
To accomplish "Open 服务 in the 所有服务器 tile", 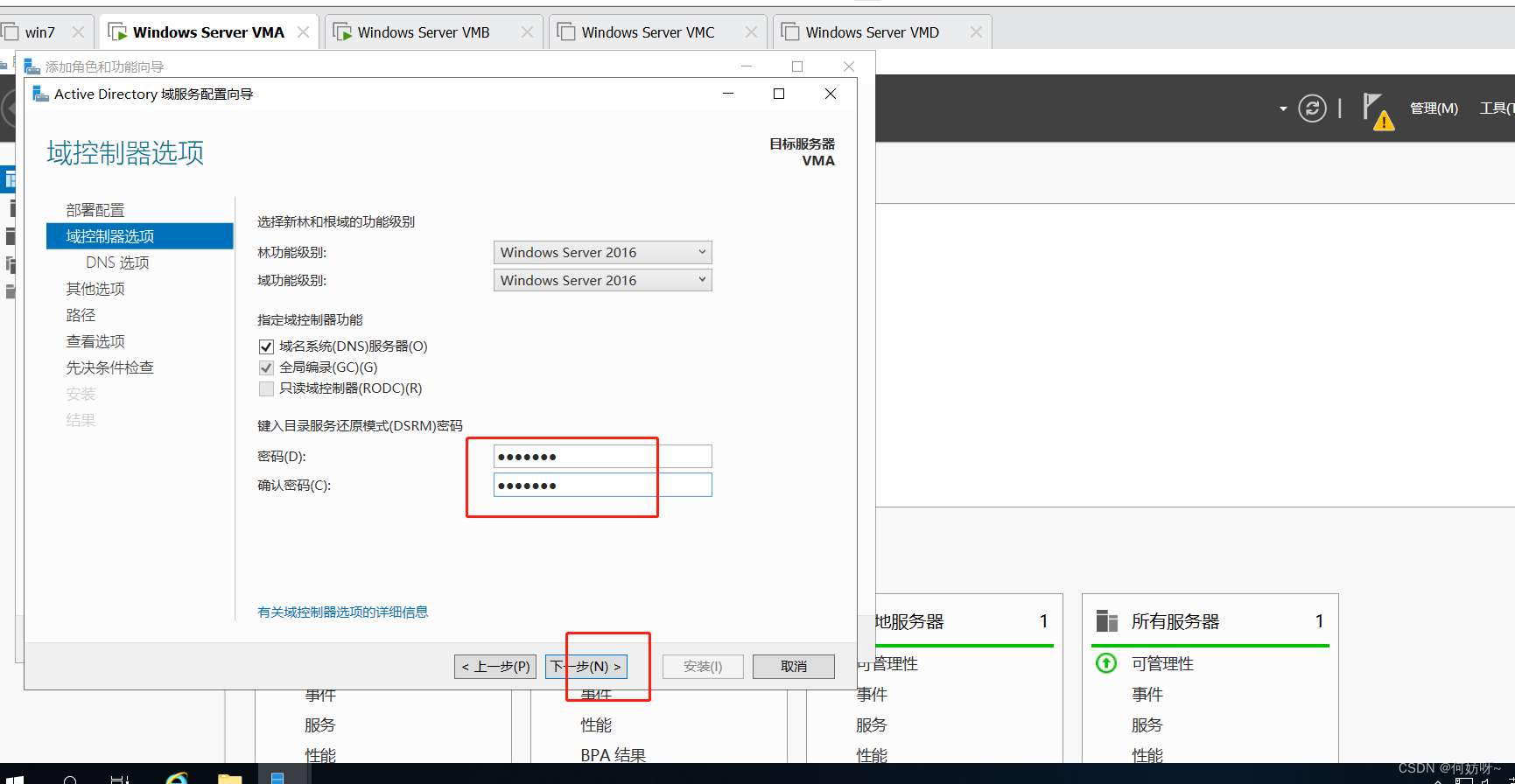I will 1147,725.
